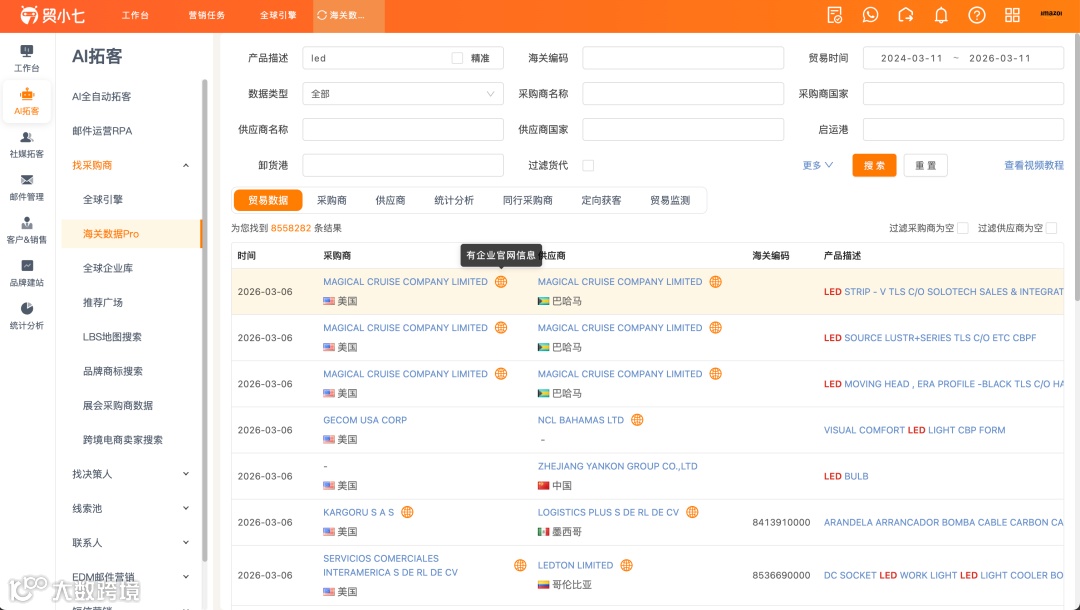
Task: Open the apps grid icon in header
Action: tap(1012, 14)
